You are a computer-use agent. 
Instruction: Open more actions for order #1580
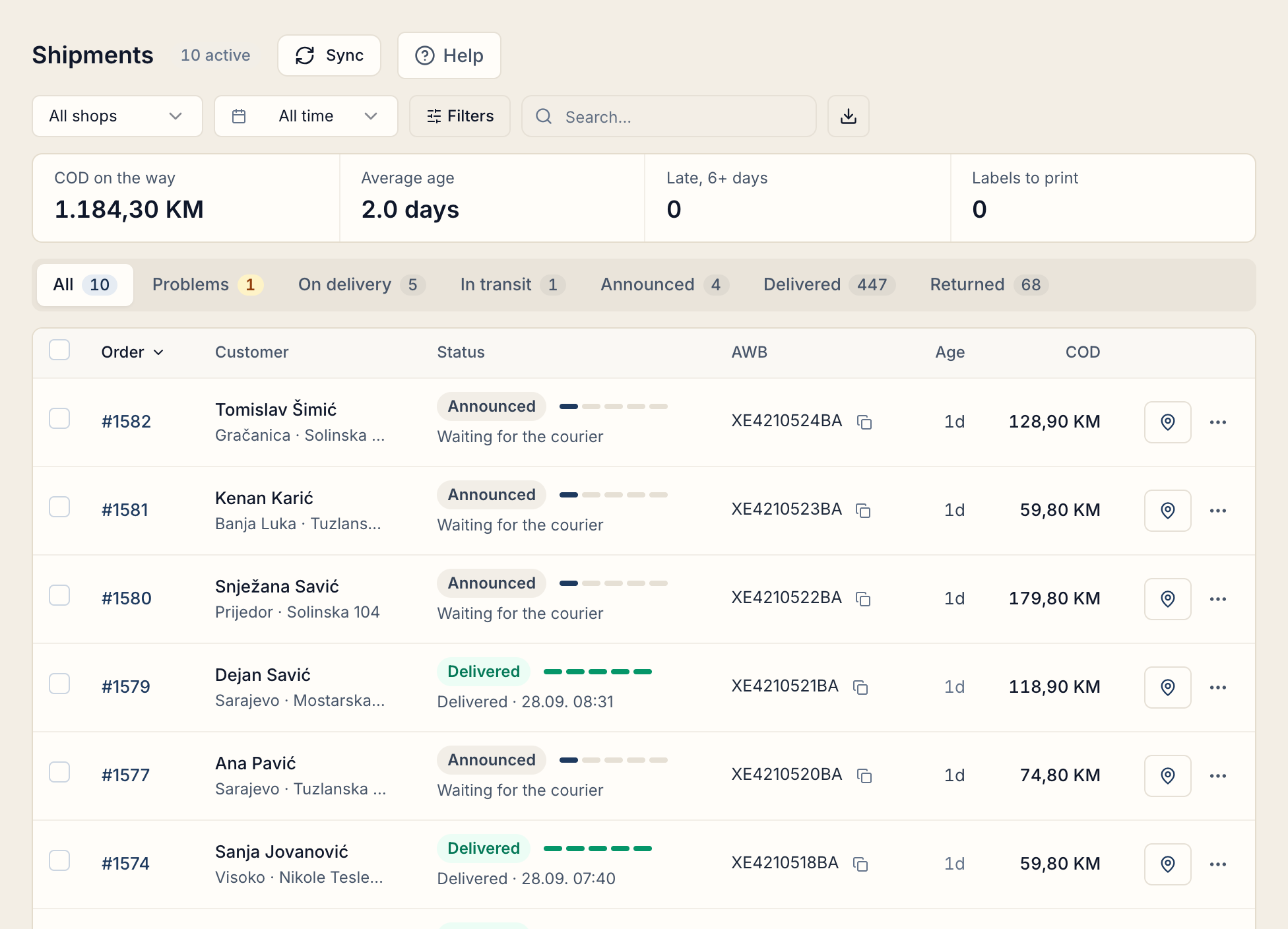[x=1218, y=599]
